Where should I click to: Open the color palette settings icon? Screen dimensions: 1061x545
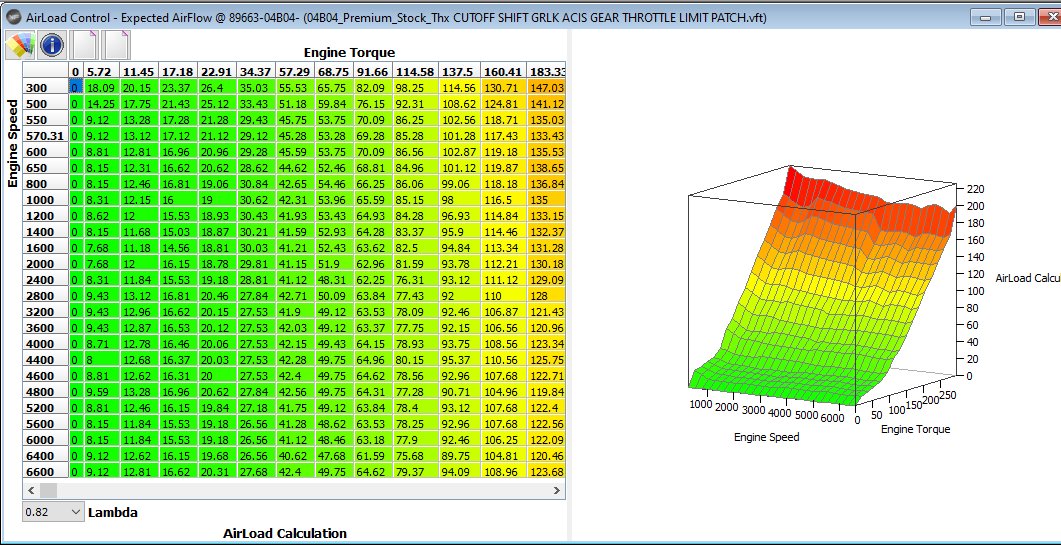(20, 45)
